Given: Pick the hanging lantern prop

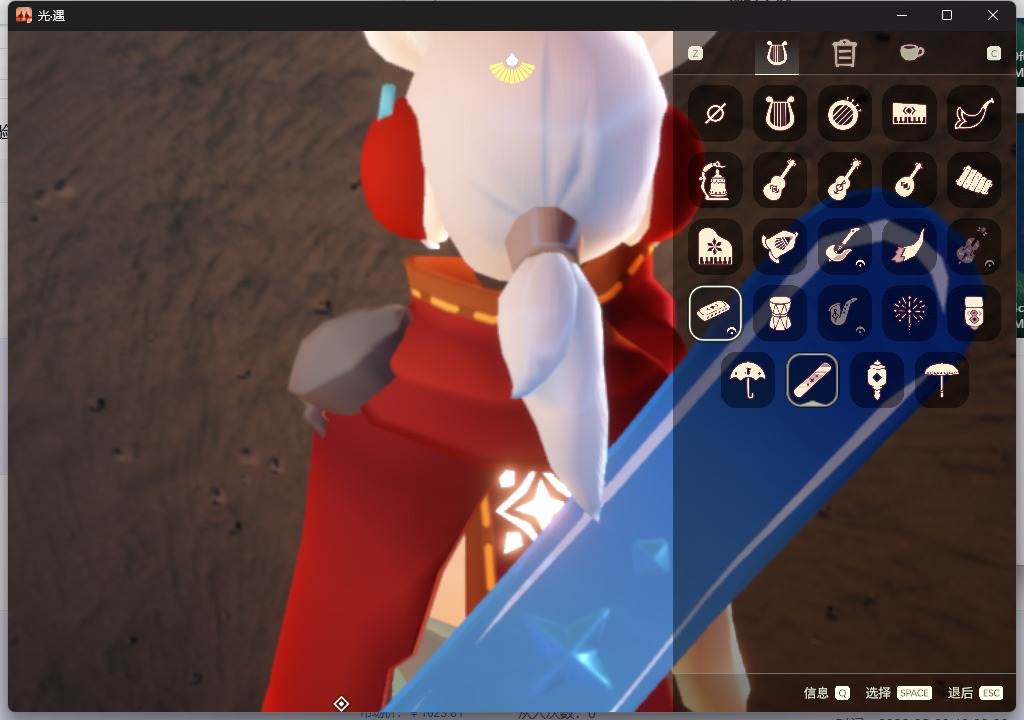Looking at the screenshot, I should tap(876, 380).
